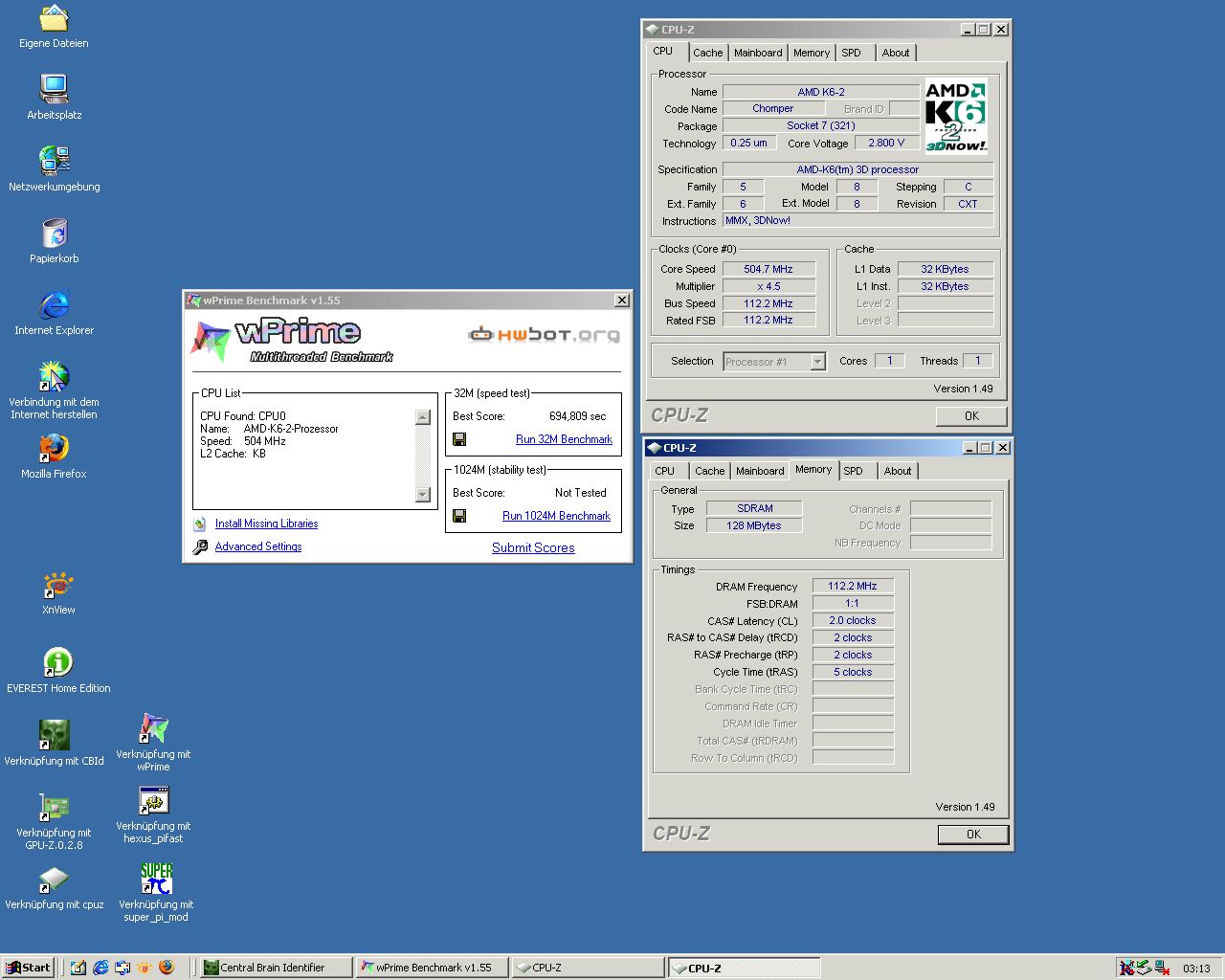
Task: Switch to CPU tab in lower CPU-Z
Action: (x=664, y=471)
